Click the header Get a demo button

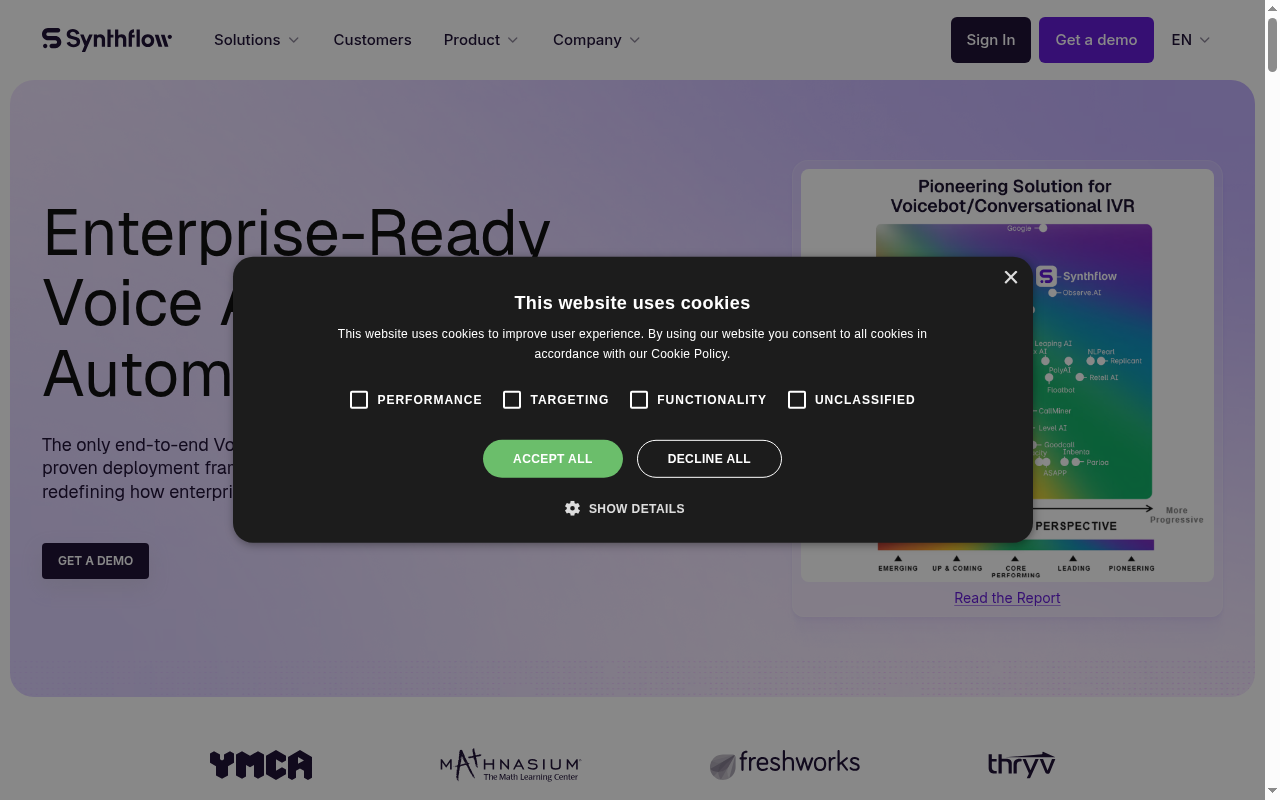1096,40
